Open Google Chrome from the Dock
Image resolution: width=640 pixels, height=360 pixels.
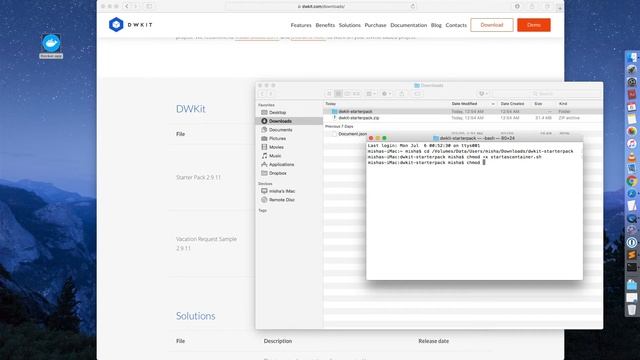coord(632,181)
